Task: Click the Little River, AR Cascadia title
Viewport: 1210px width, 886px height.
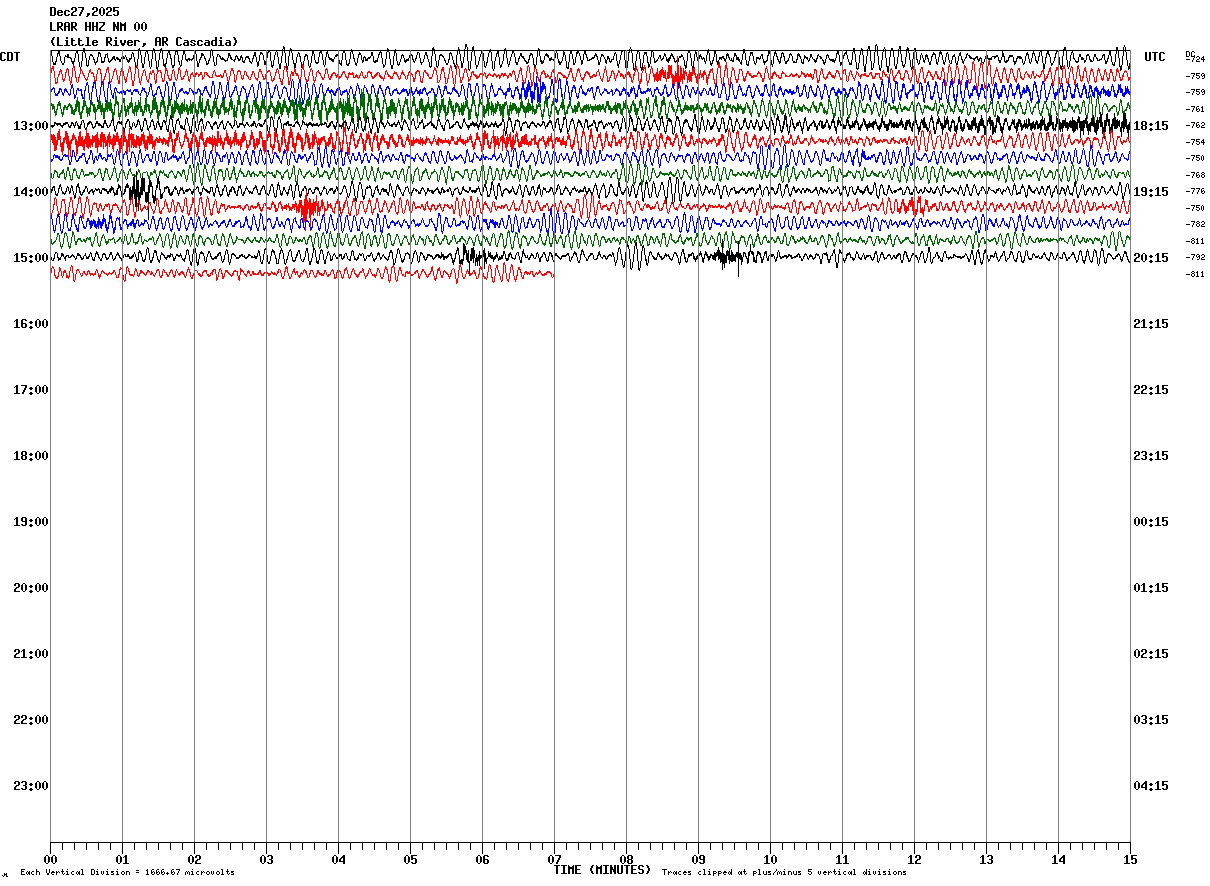Action: click(x=144, y=42)
